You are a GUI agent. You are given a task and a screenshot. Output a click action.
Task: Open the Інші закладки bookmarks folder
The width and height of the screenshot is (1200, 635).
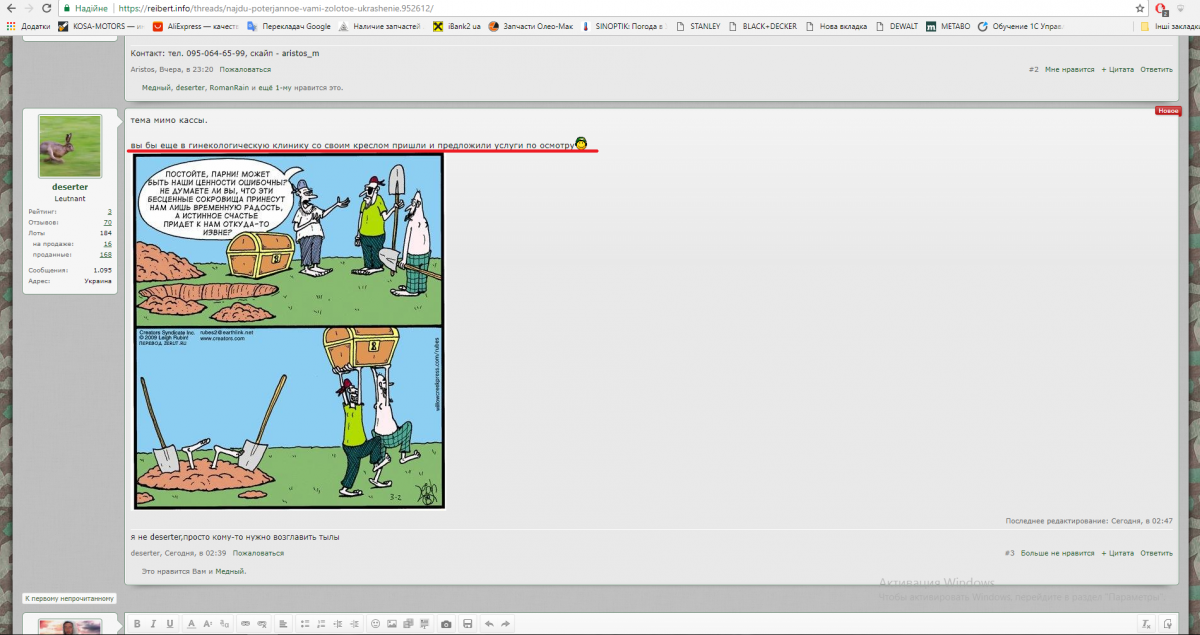click(x=1169, y=26)
